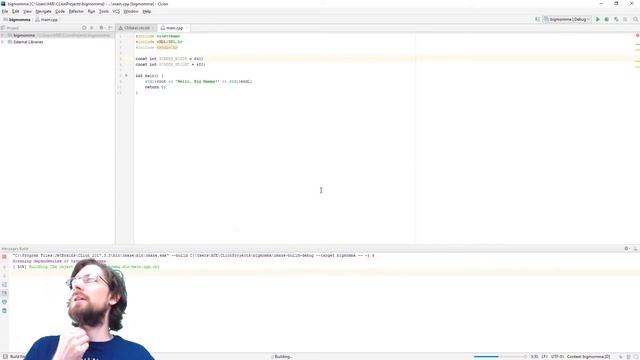Screen dimensions: 640x360
Task: Open the Refactor menu
Action: click(x=76, y=11)
